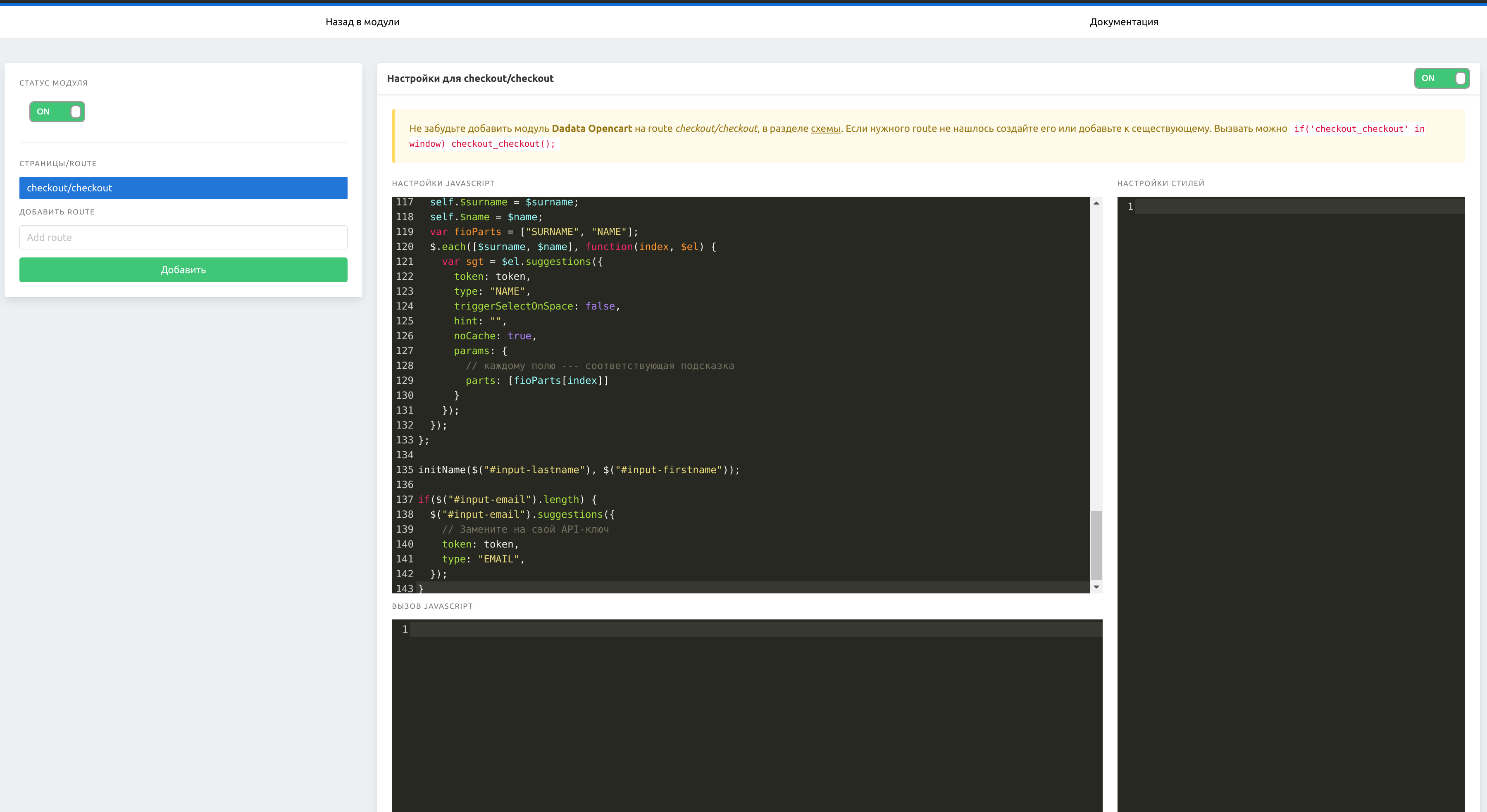Click line number 127 gutter of params block

coord(404,351)
